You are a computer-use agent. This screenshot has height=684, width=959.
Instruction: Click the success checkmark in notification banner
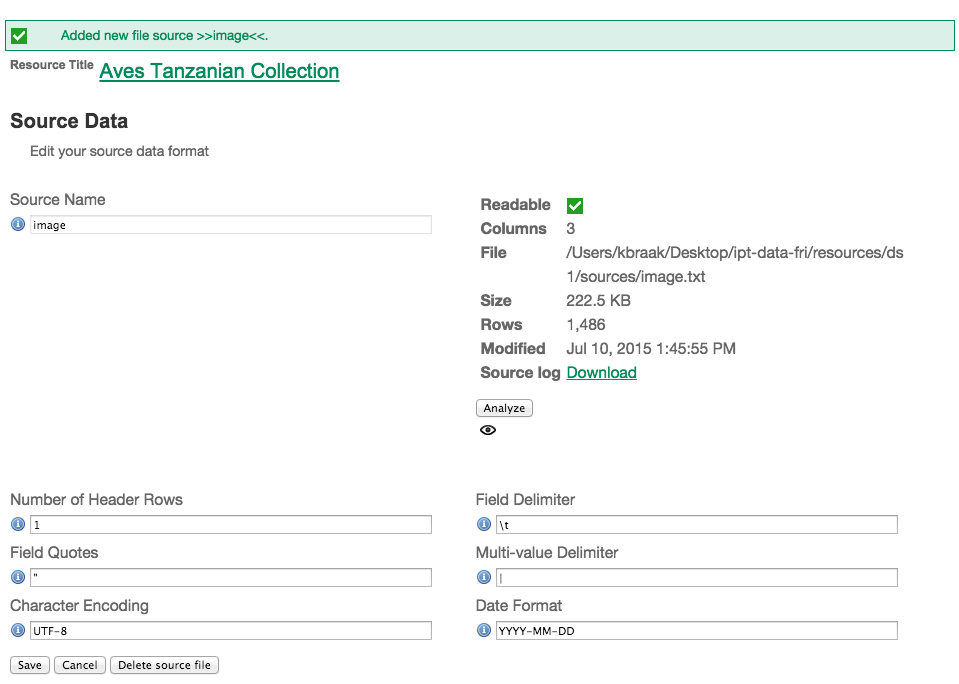19,36
